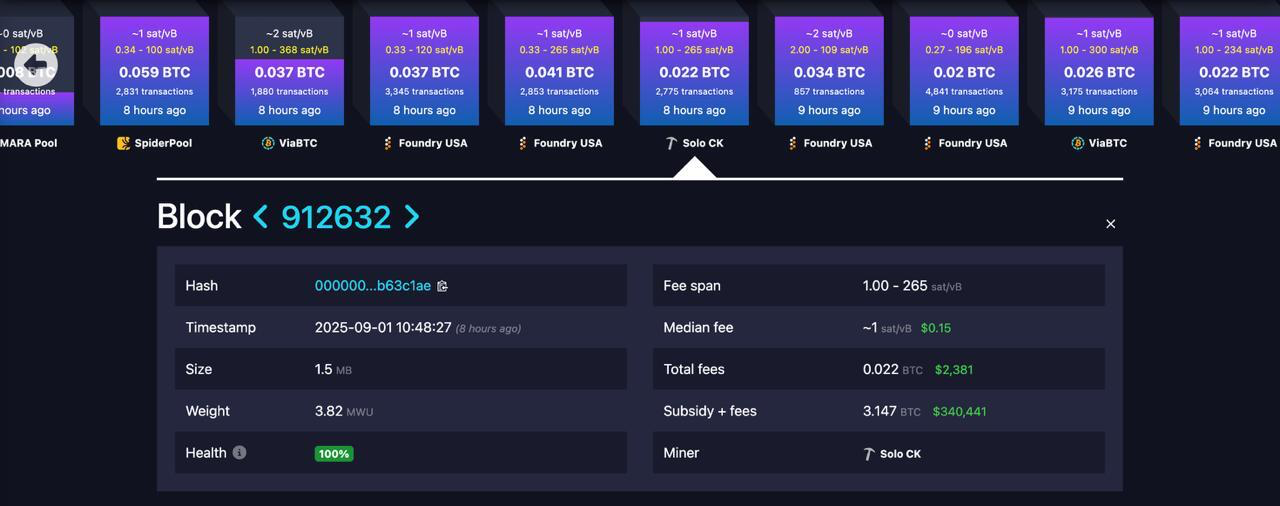Go to previous block with left chevron
Image resolution: width=1280 pixels, height=506 pixels.
point(261,217)
